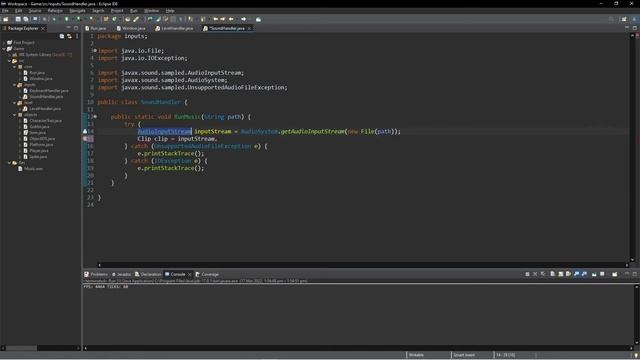
Task: Click the warning marker on line 14
Action: [85, 131]
